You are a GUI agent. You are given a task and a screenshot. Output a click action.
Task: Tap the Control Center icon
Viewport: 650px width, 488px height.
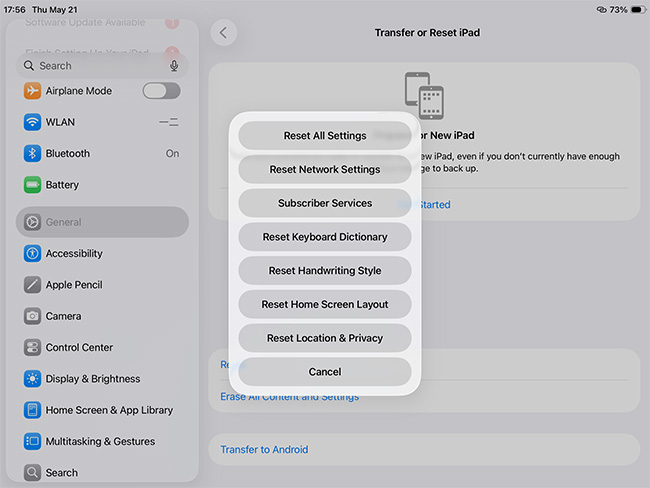point(32,347)
